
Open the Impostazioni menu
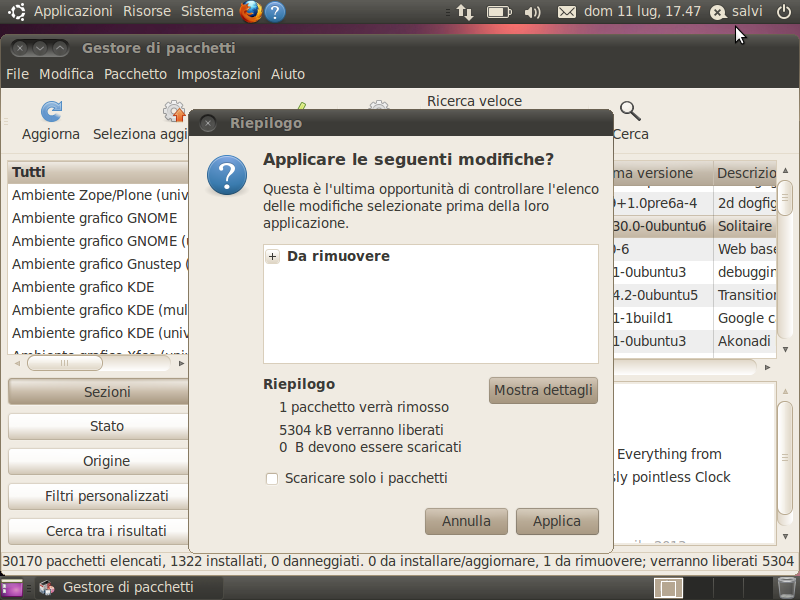(218, 74)
